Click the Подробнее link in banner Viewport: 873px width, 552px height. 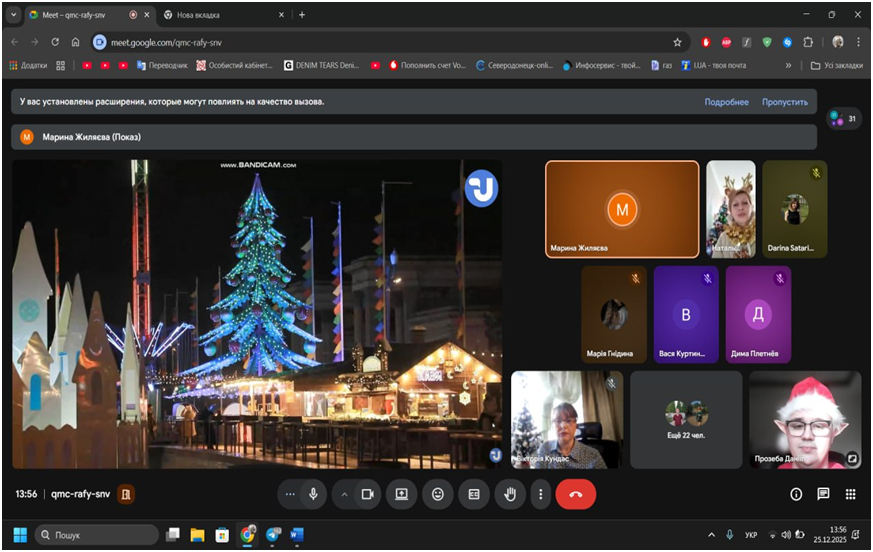coord(726,102)
